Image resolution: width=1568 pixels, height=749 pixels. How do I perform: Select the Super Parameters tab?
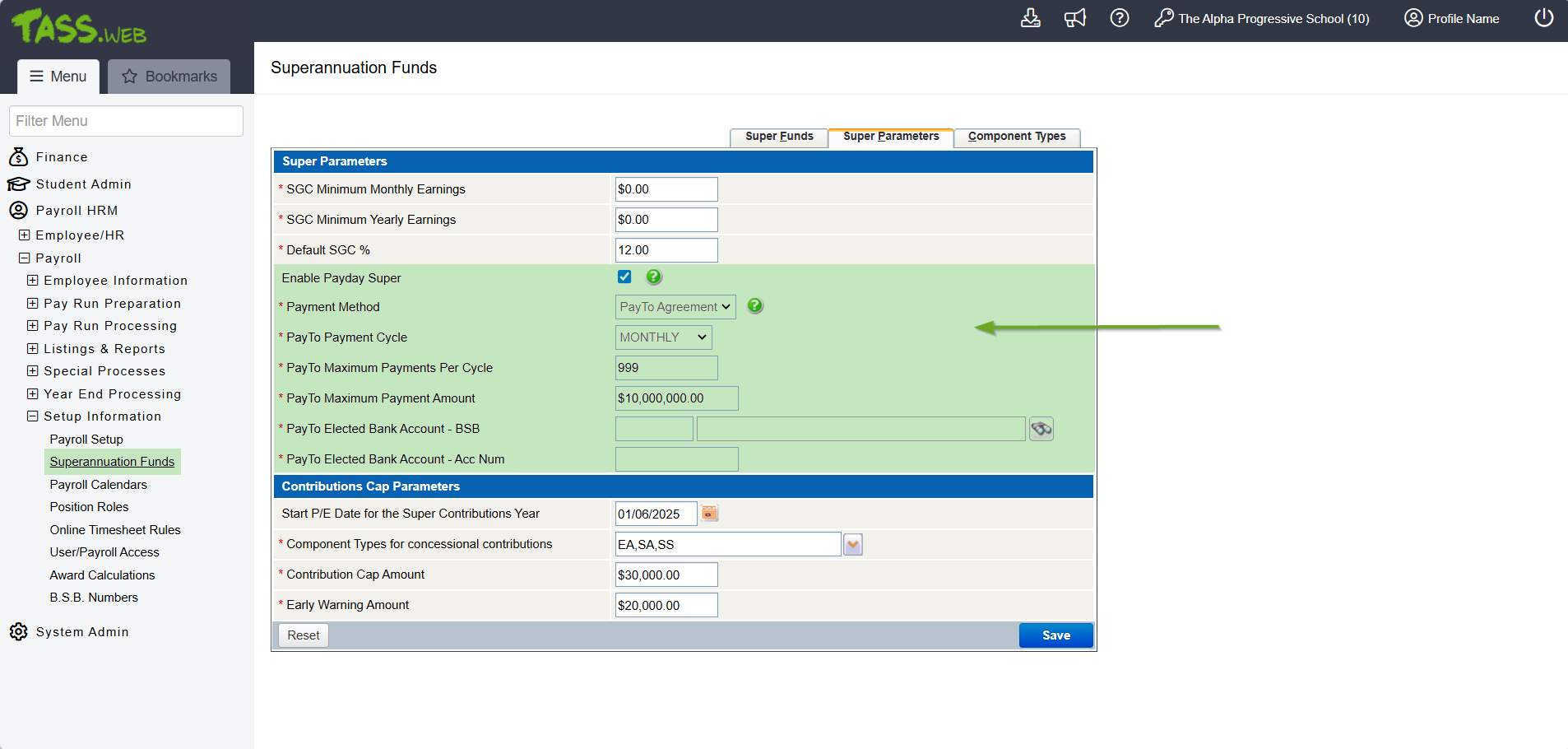[891, 137]
